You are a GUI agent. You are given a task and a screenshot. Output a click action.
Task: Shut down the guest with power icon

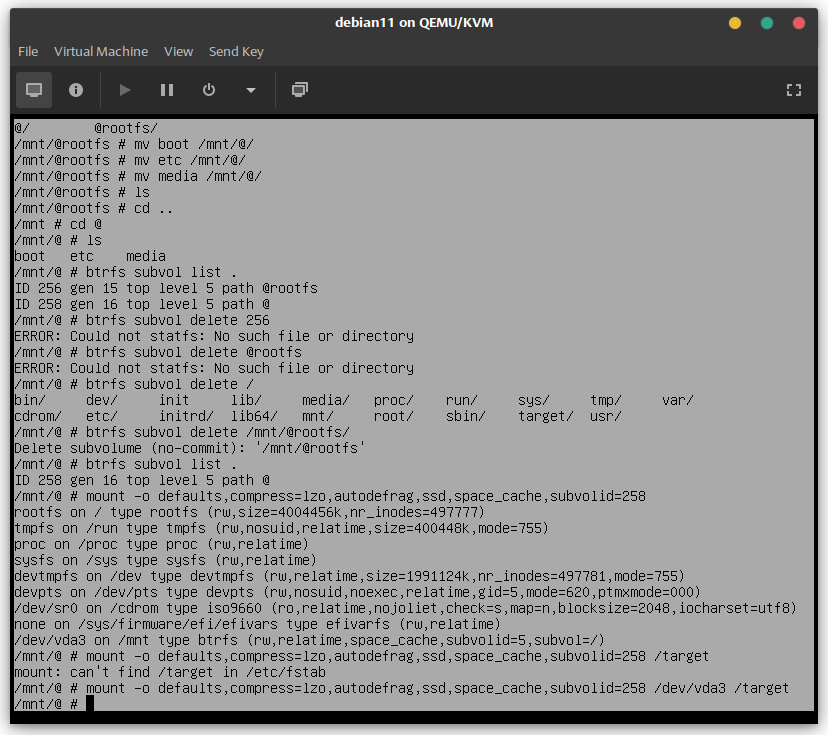tap(209, 90)
